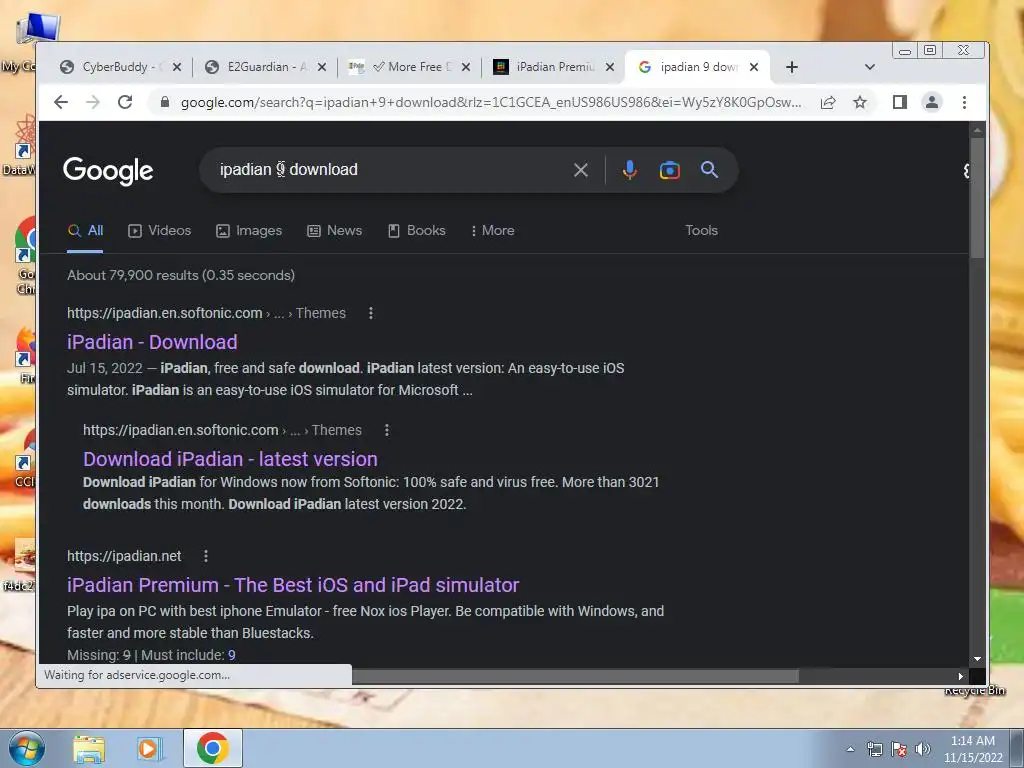The width and height of the screenshot is (1024, 768).
Task: Click the horizontal scrollbar right arrow
Action: point(961,677)
